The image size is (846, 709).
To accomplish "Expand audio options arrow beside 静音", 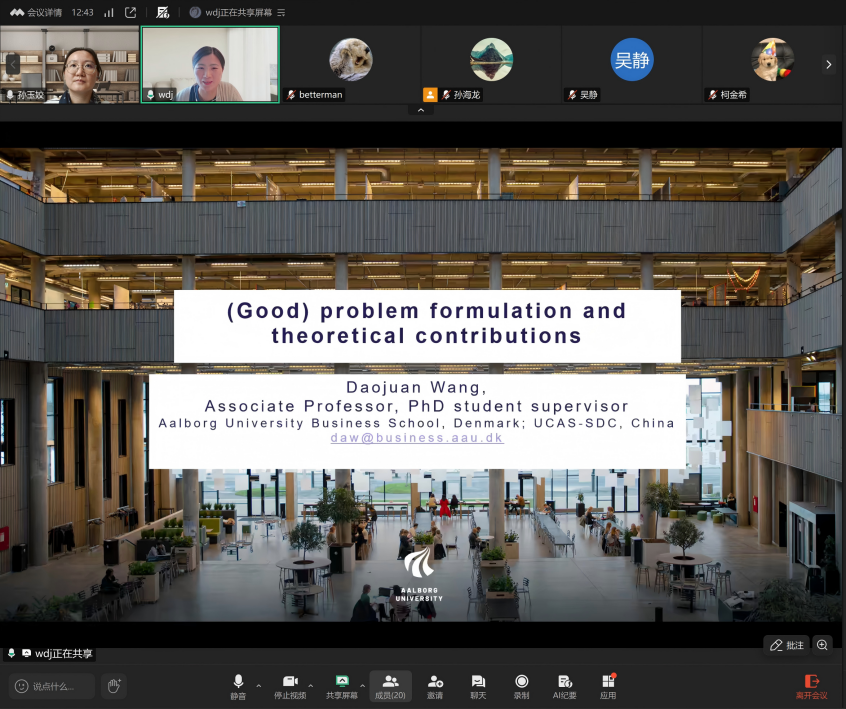I will tap(259, 686).
